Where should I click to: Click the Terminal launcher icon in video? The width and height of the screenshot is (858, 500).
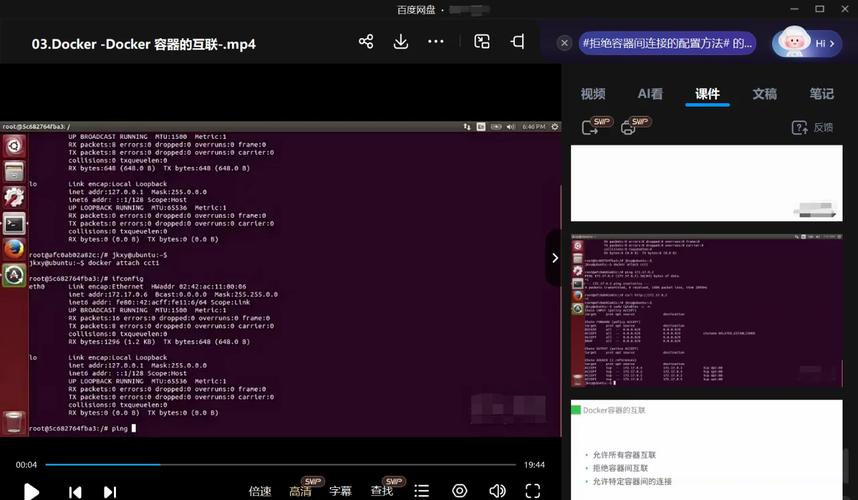tap(14, 223)
